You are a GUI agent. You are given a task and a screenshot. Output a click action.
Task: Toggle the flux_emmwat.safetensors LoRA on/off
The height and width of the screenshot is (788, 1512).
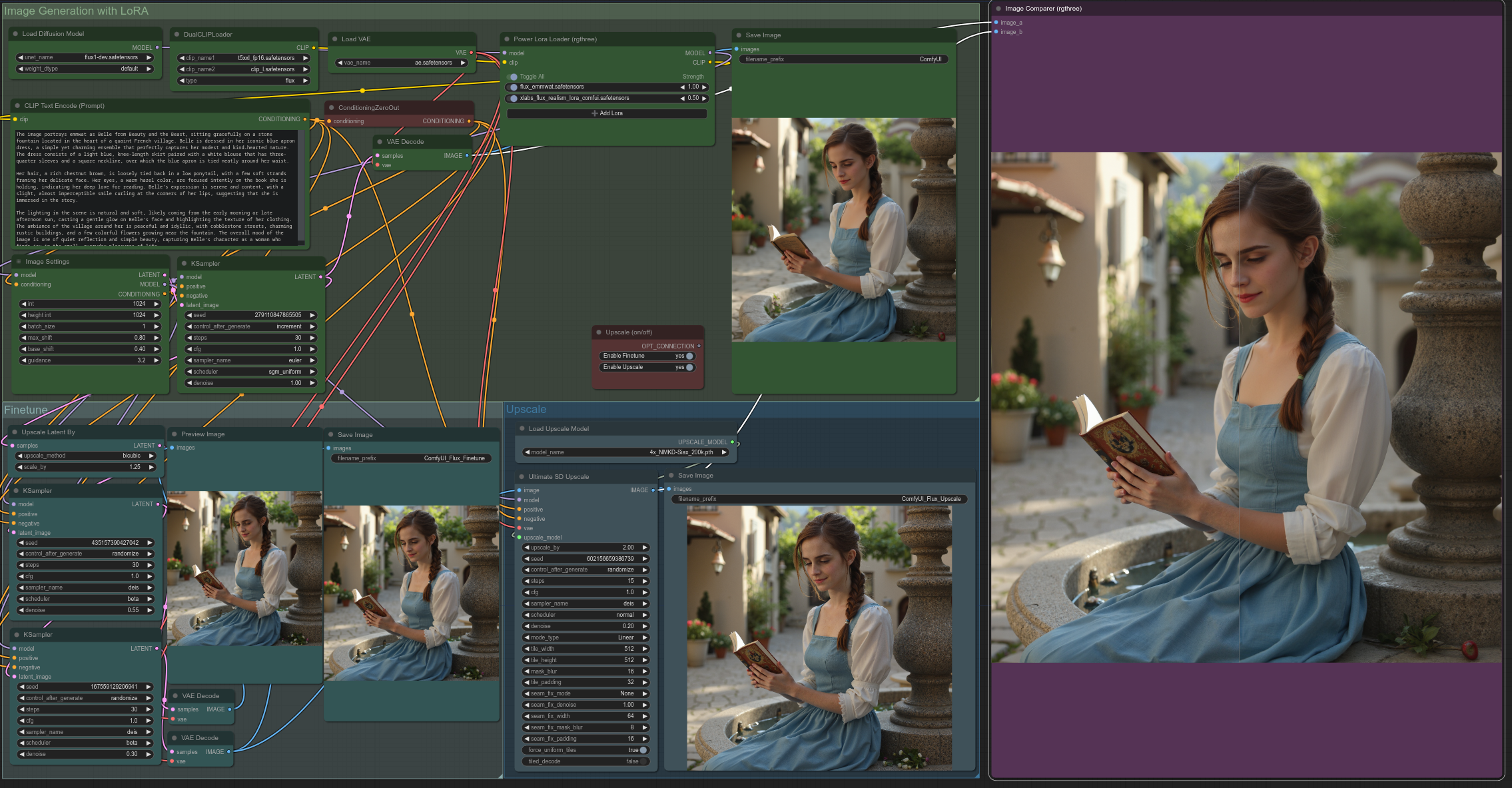tap(512, 87)
